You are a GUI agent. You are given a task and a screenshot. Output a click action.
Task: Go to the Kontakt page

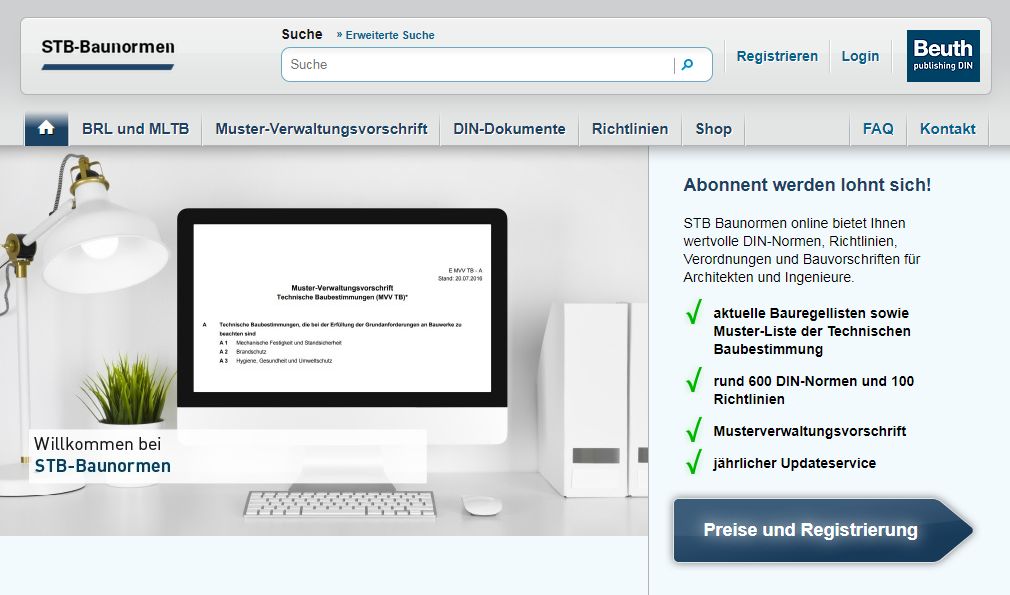click(x=948, y=129)
